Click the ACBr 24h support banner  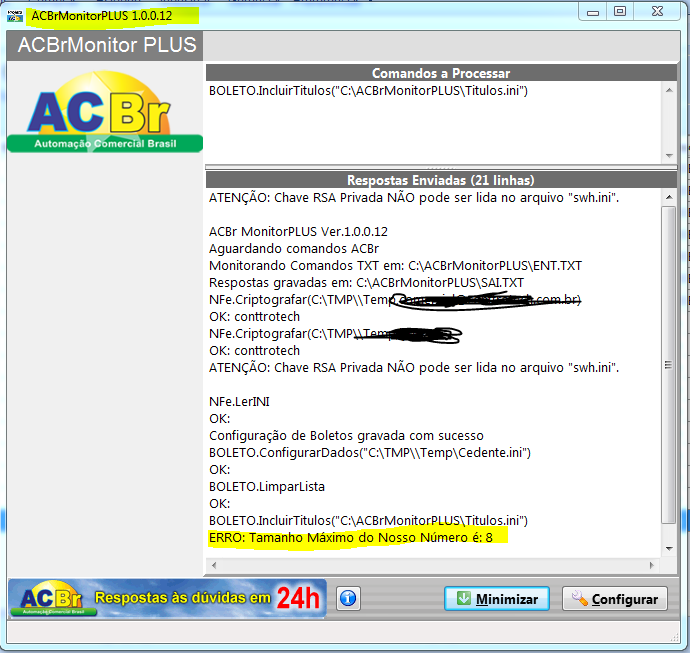point(168,598)
